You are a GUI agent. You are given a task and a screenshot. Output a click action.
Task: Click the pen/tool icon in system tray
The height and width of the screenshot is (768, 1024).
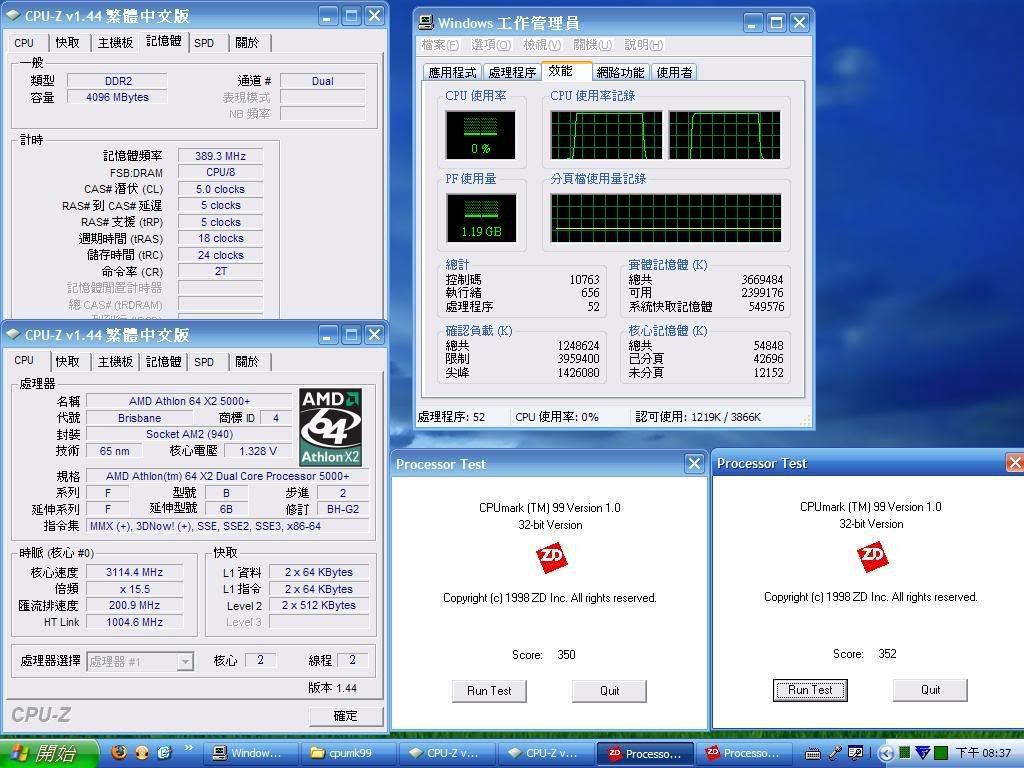tap(835, 753)
